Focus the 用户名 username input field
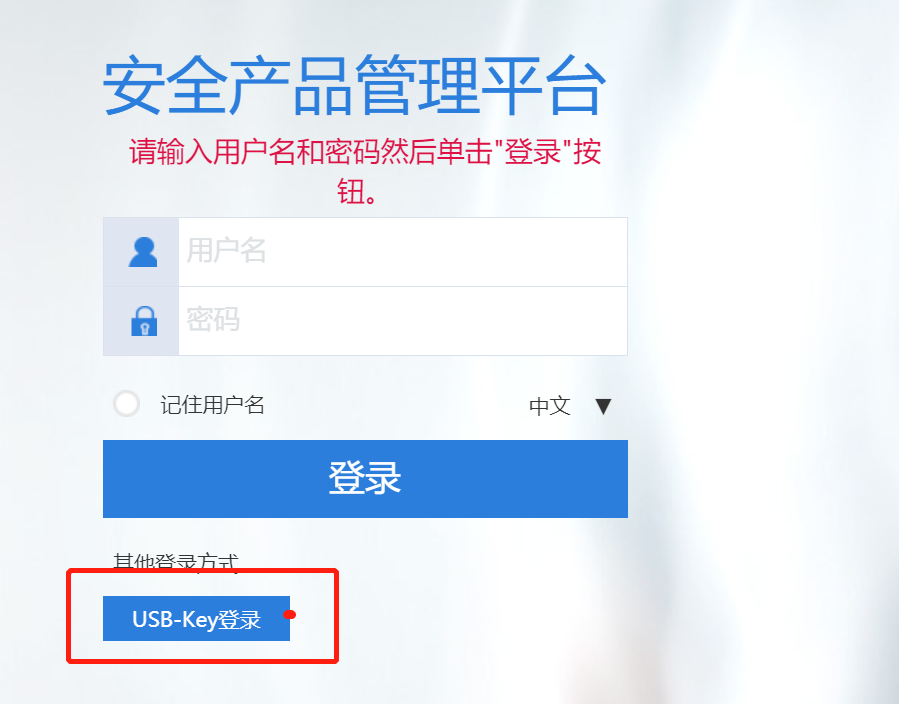The width and height of the screenshot is (899, 704). [402, 252]
